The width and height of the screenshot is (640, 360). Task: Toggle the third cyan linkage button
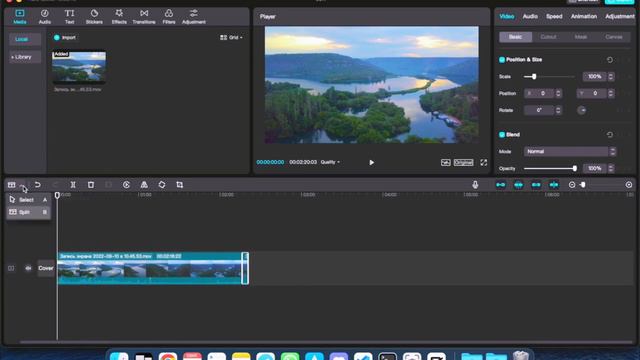click(536, 185)
